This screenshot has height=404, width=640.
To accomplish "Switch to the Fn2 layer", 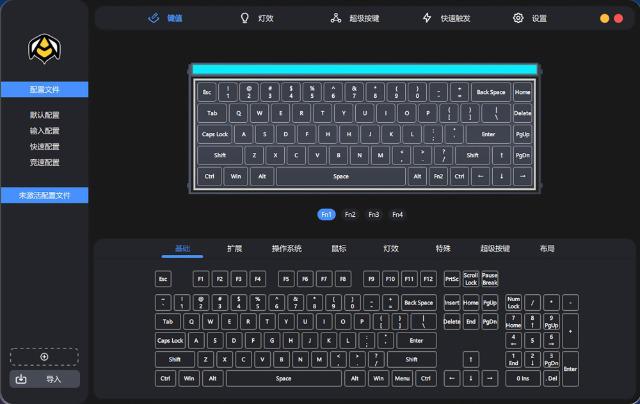I will point(350,215).
